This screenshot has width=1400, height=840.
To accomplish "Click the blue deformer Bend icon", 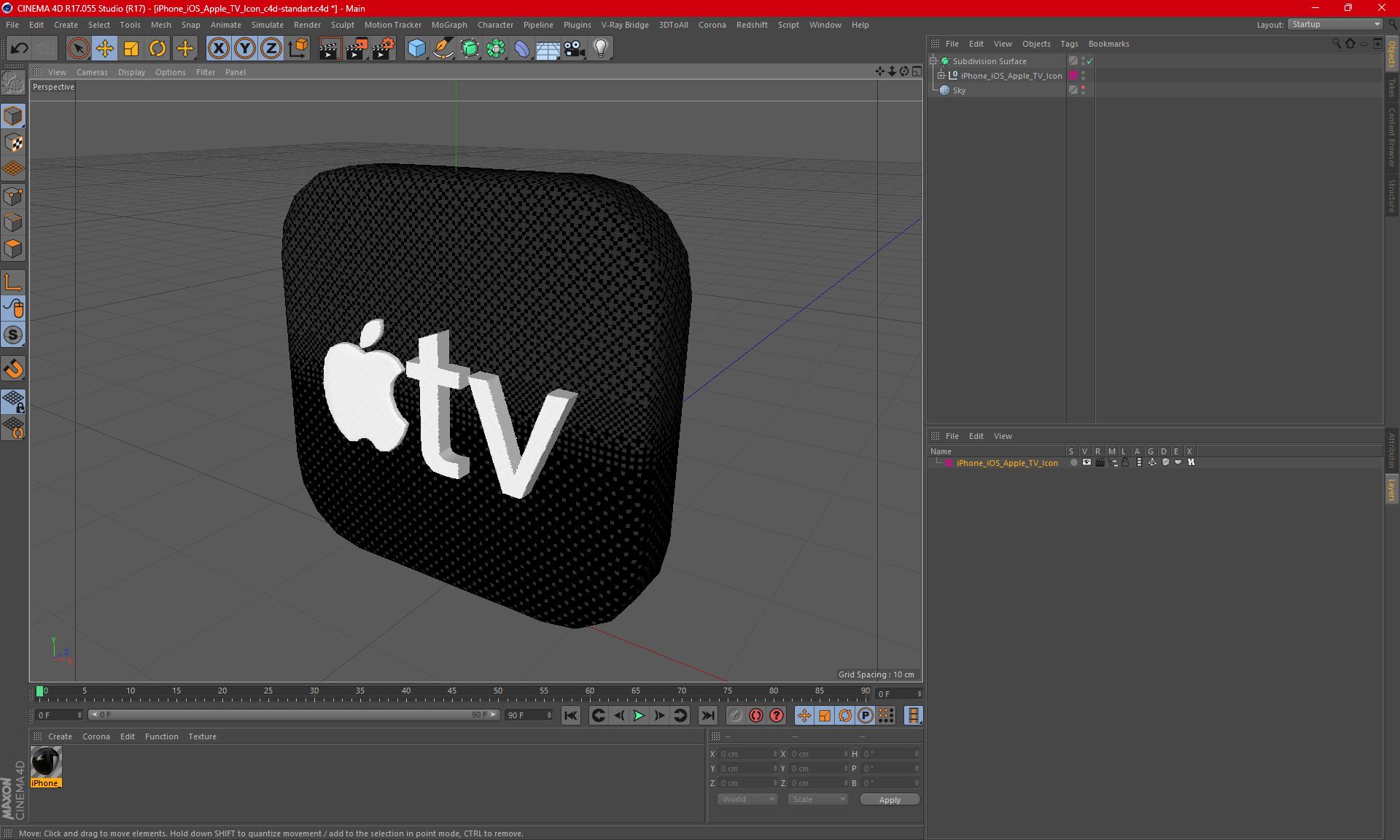I will coord(522,48).
